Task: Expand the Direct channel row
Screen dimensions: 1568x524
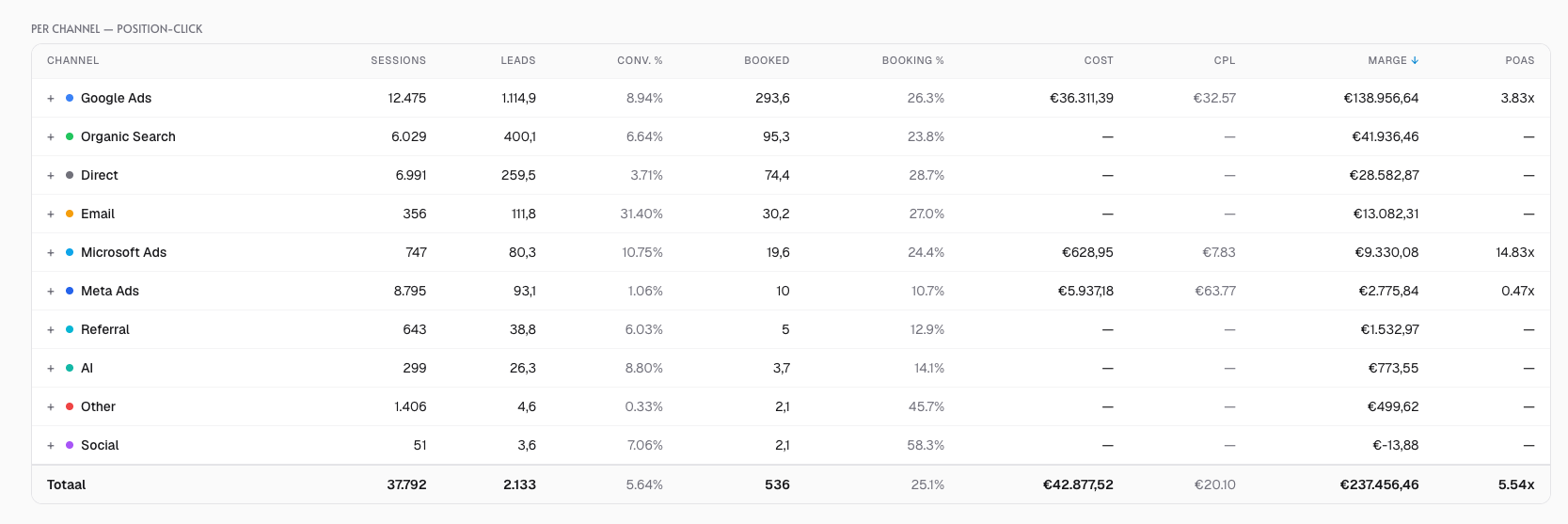Action: point(51,176)
